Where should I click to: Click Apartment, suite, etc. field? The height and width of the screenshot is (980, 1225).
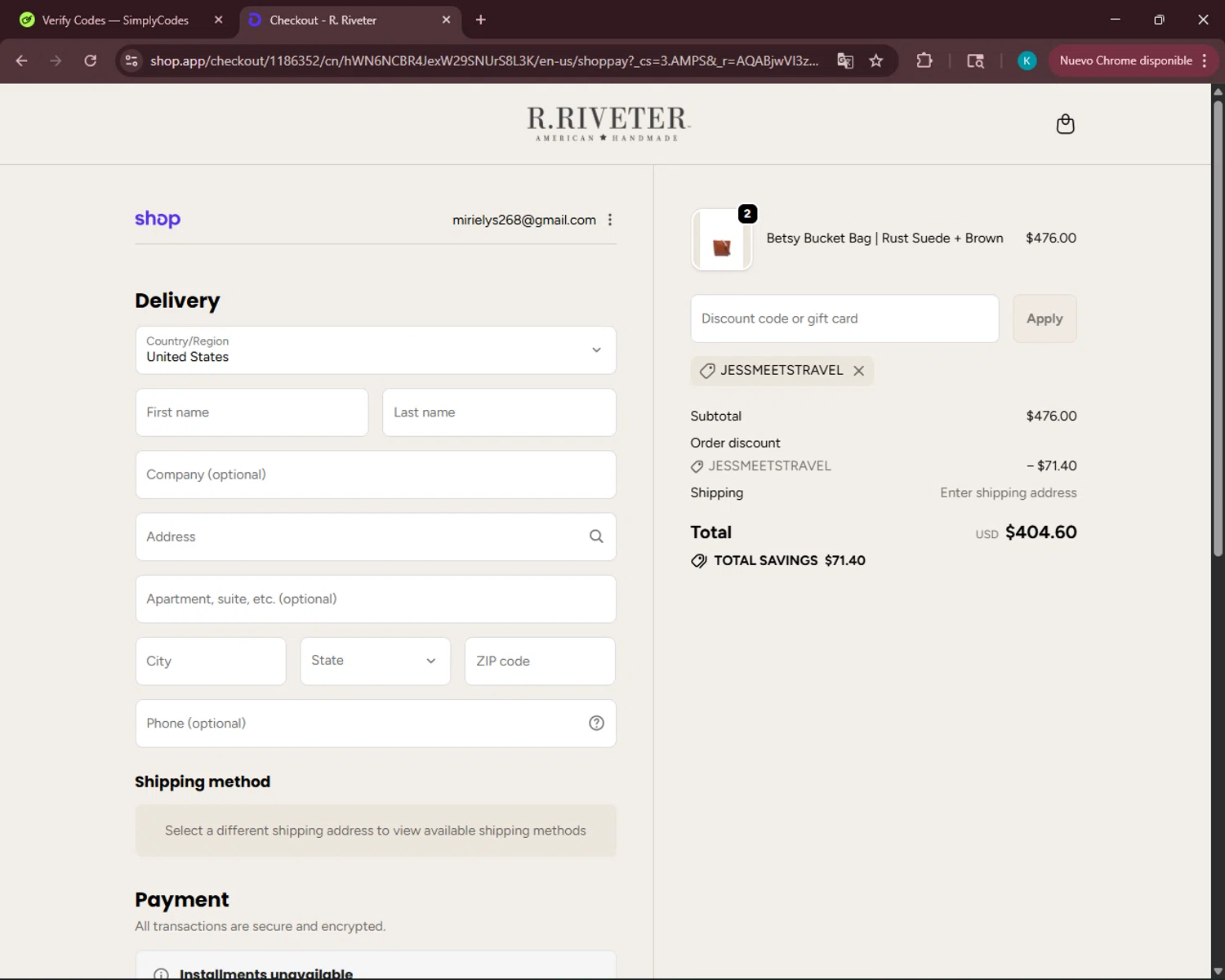tap(376, 599)
